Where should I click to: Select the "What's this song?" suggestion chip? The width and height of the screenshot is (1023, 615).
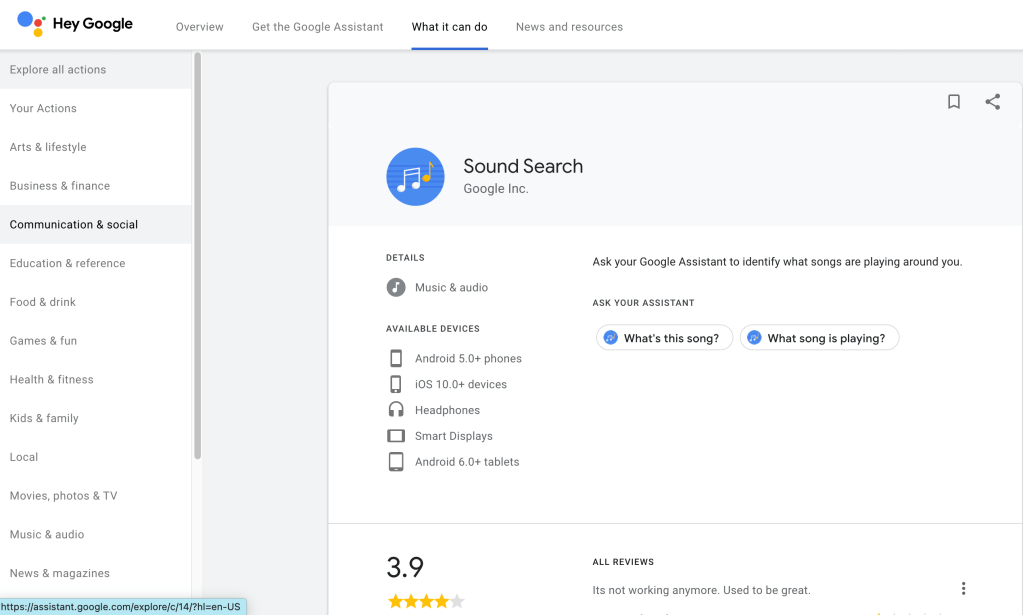(x=664, y=338)
